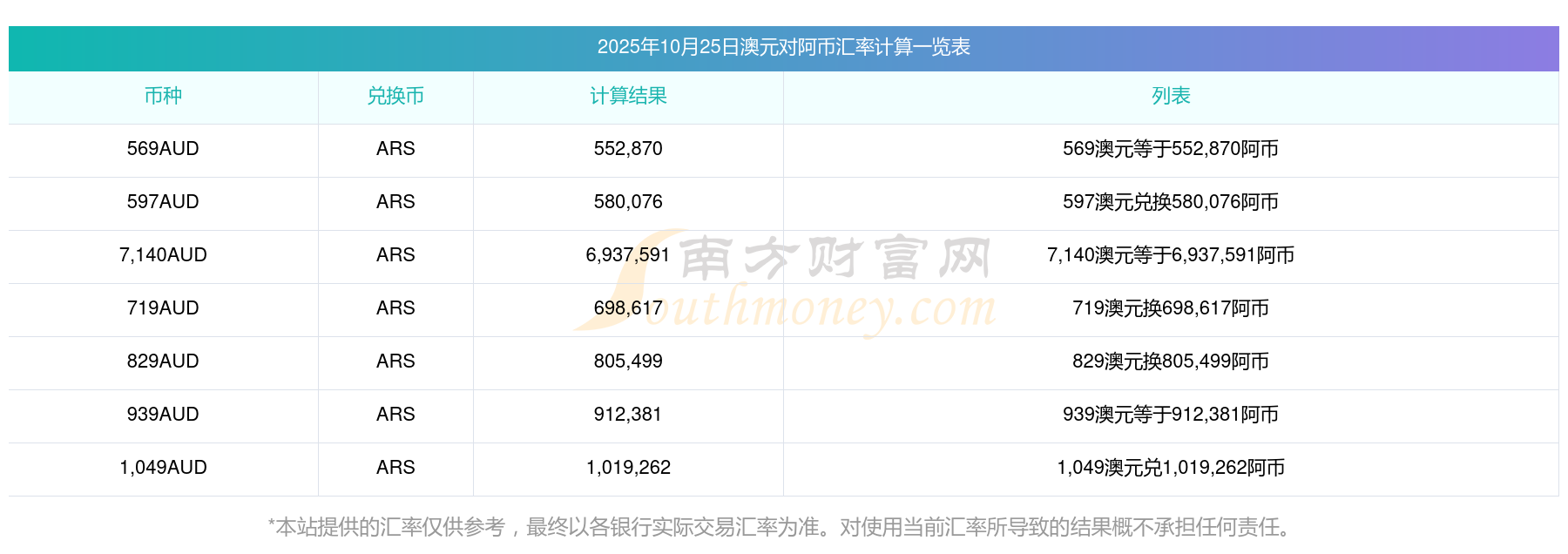Click ARS in the 829AUD row
The width and height of the screenshot is (1568, 554).
point(395,361)
